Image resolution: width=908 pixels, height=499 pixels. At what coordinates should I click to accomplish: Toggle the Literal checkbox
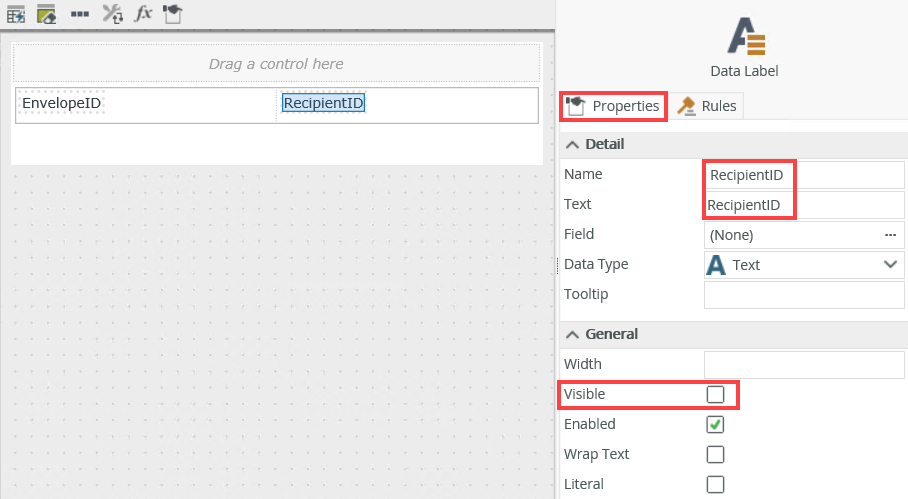(x=715, y=485)
